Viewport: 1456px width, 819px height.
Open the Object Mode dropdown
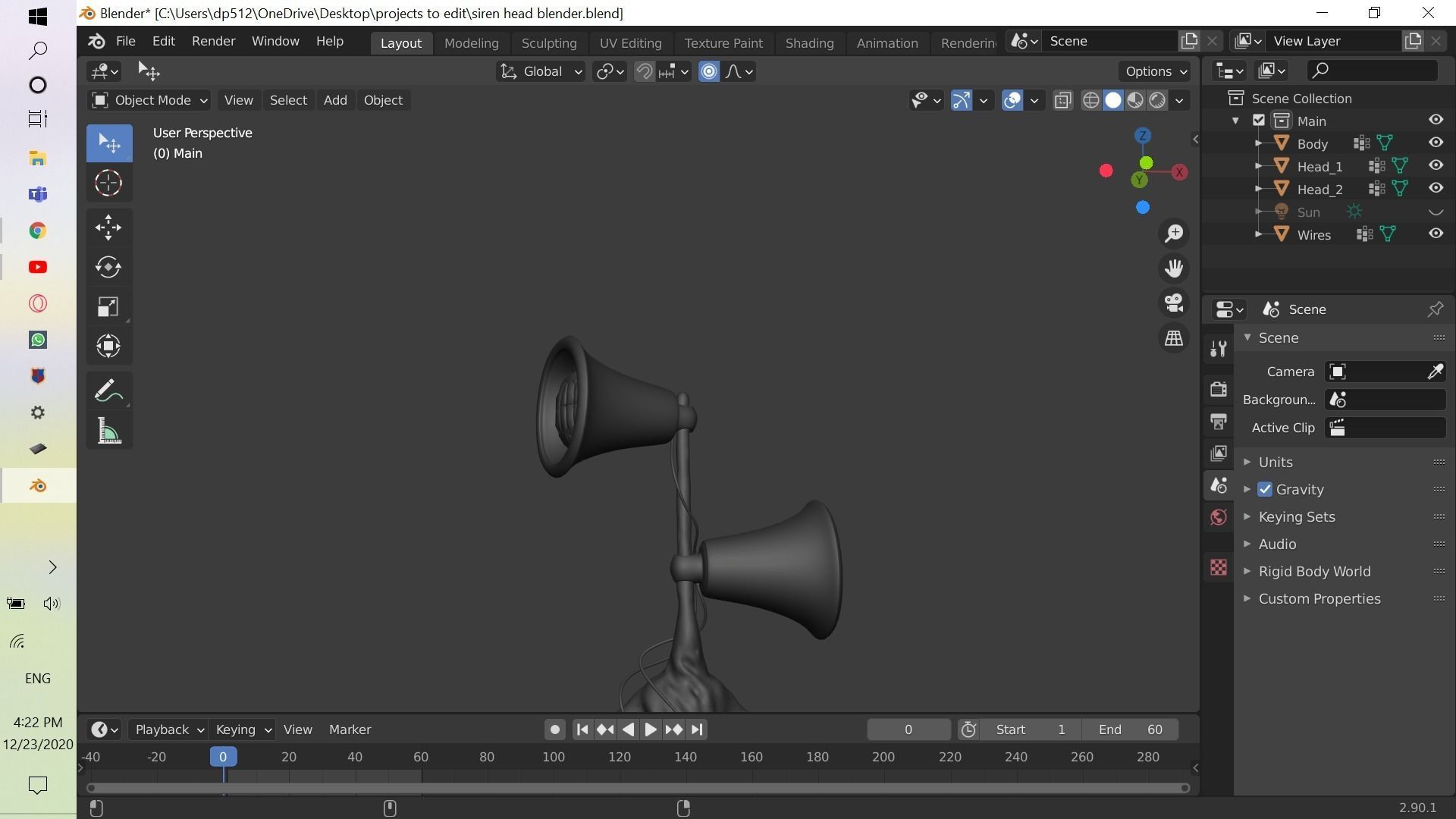click(x=149, y=100)
